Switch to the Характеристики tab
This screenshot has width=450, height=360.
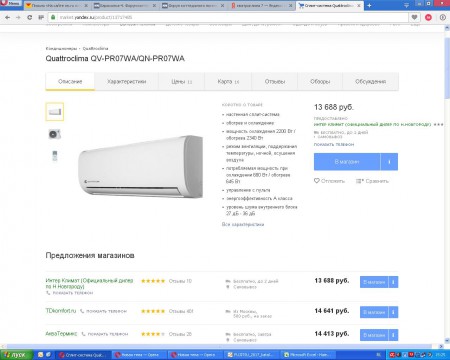pyautogui.click(x=127, y=81)
